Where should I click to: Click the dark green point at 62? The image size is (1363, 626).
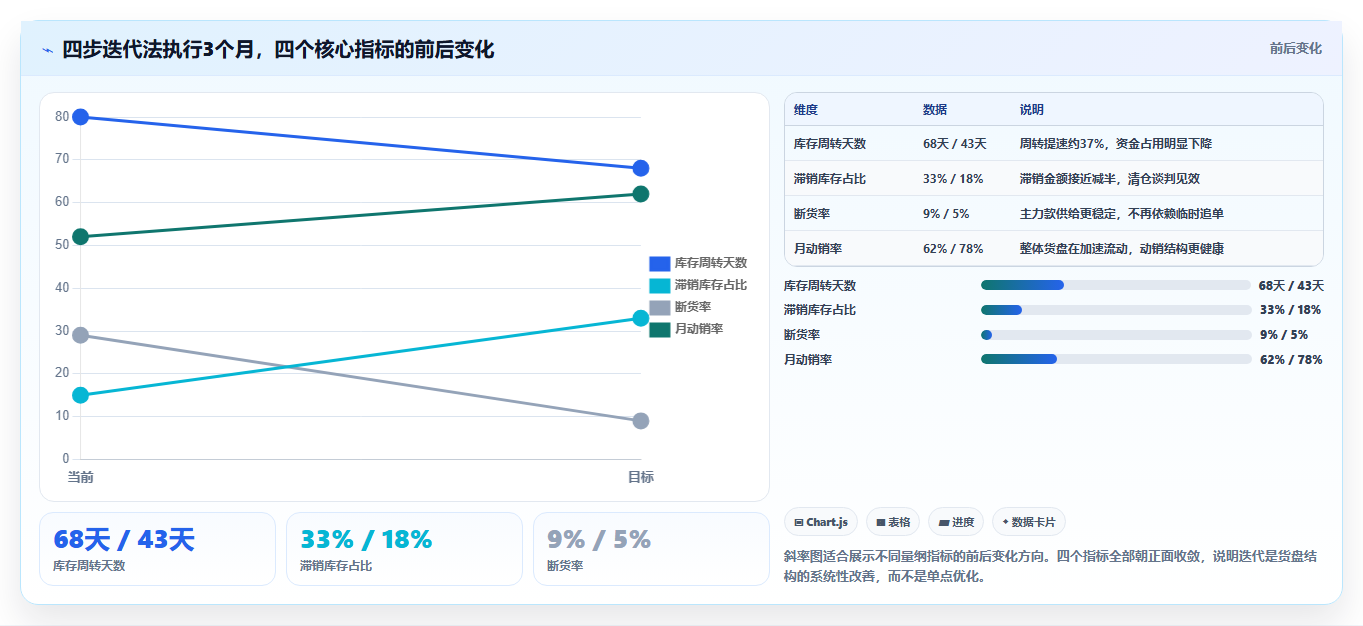(641, 194)
